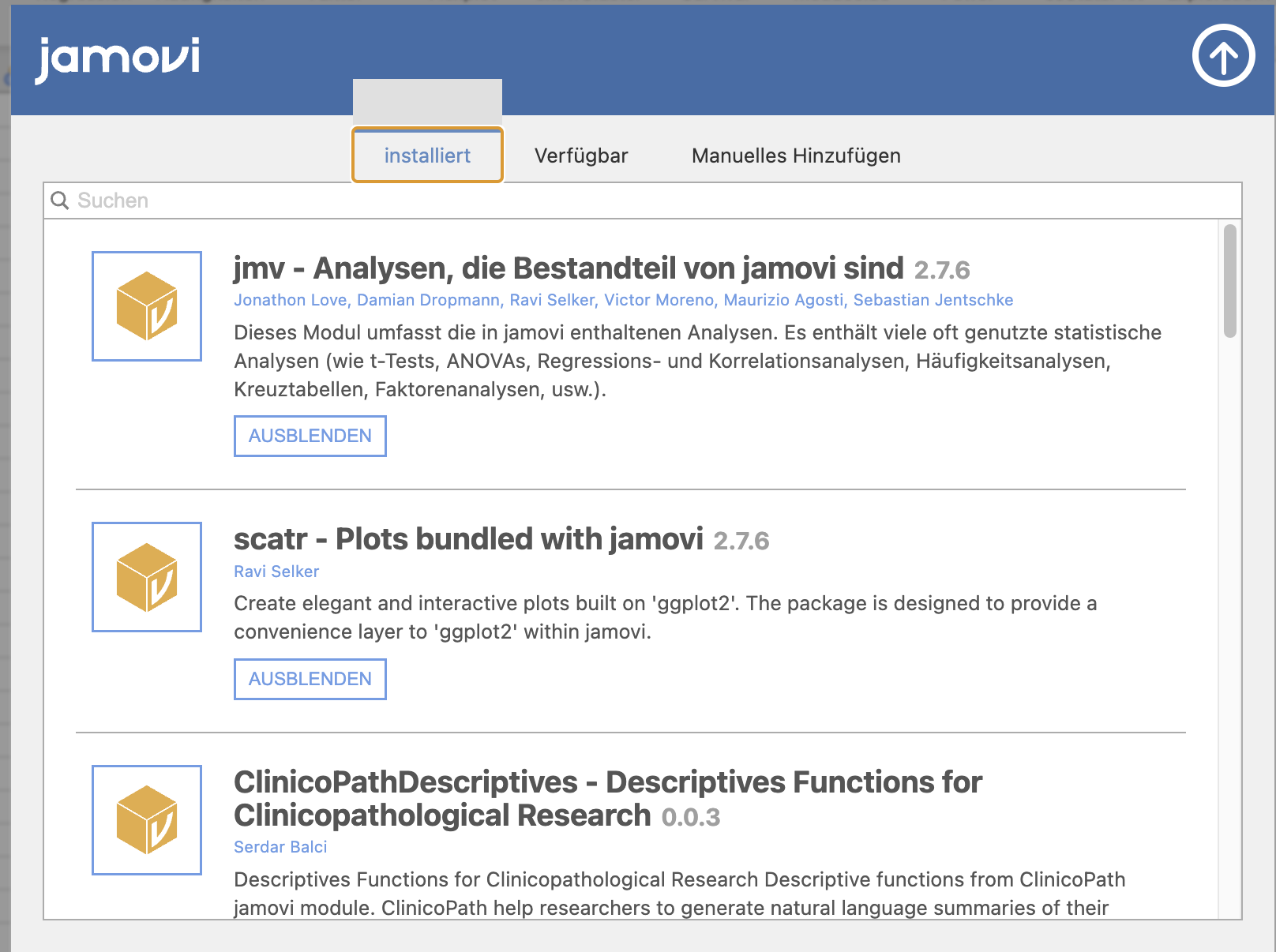Viewport: 1276px width, 952px height.
Task: Click the up-arrow circle icon in header
Action: (1223, 56)
